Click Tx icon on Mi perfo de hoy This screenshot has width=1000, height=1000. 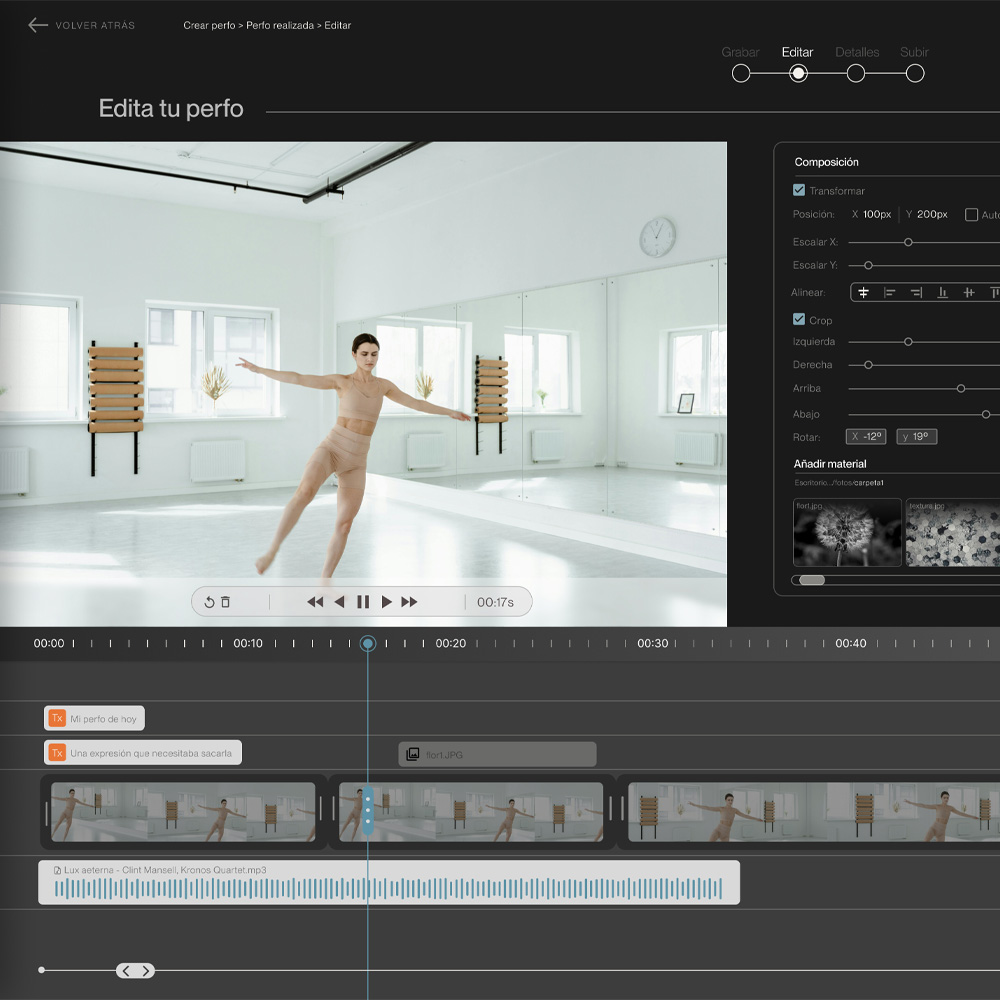[x=57, y=718]
